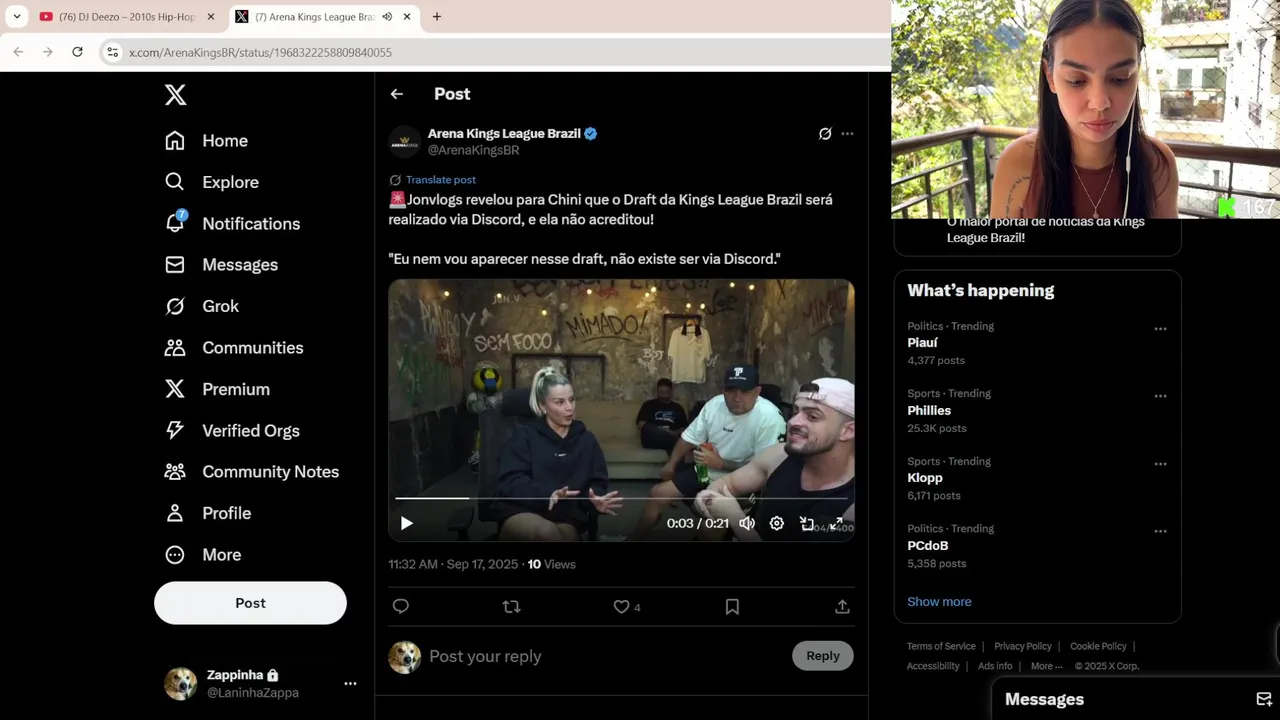The width and height of the screenshot is (1280, 720).
Task: Open Notifications with the bell icon
Action: pos(232,224)
